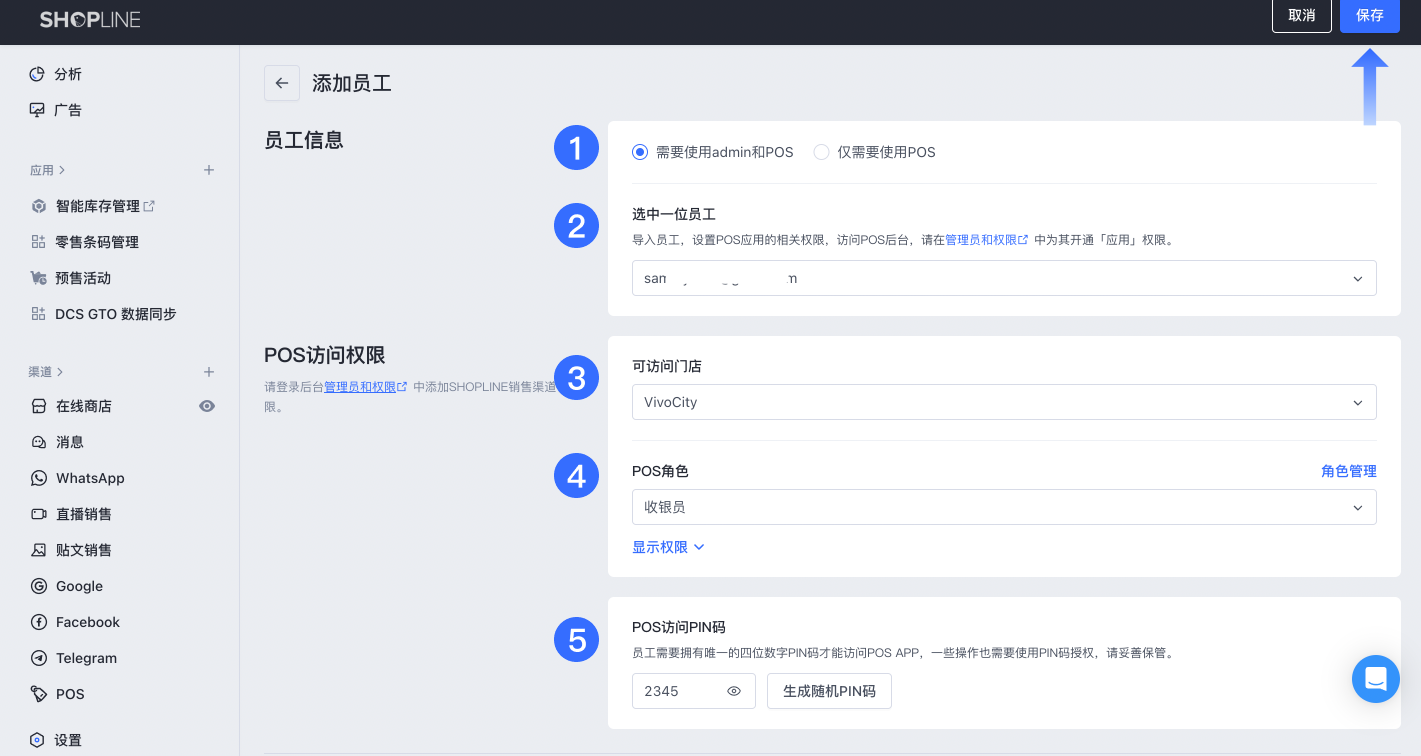The width and height of the screenshot is (1421, 756).
Task: Click the 选中一位员工 field label
Action: [x=674, y=214]
